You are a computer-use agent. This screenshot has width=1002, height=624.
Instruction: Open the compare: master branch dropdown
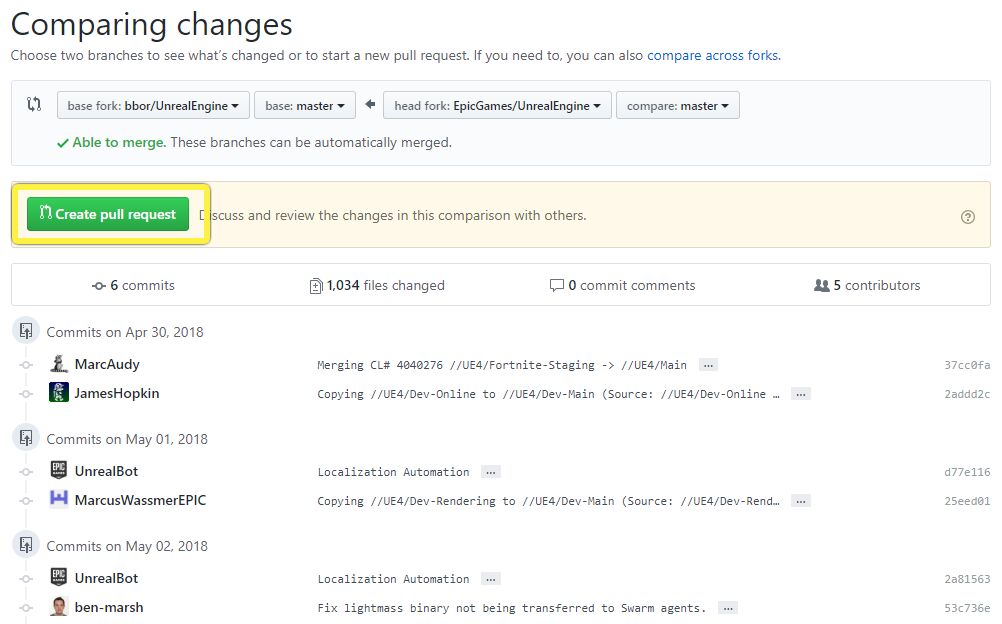[x=677, y=106]
